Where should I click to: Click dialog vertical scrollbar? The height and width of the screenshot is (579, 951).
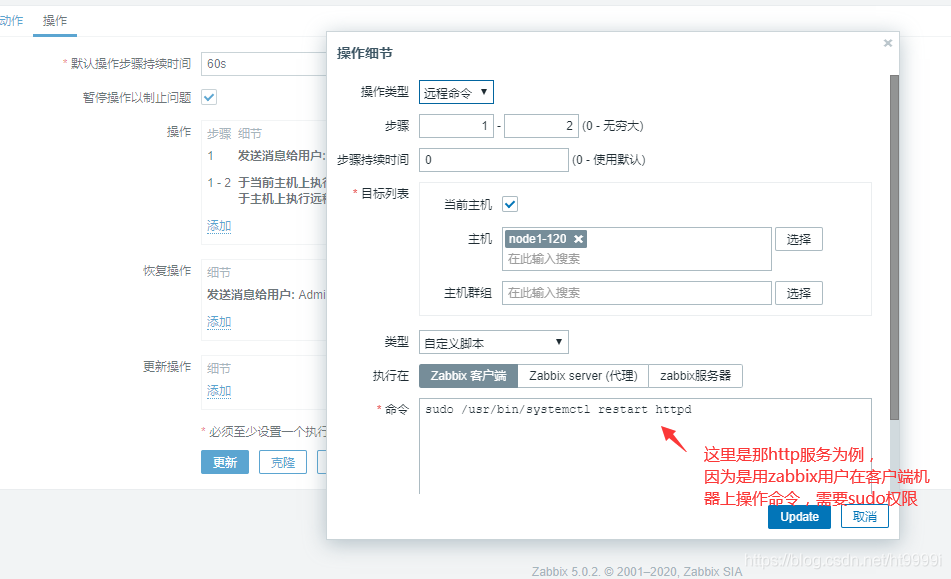[894, 247]
